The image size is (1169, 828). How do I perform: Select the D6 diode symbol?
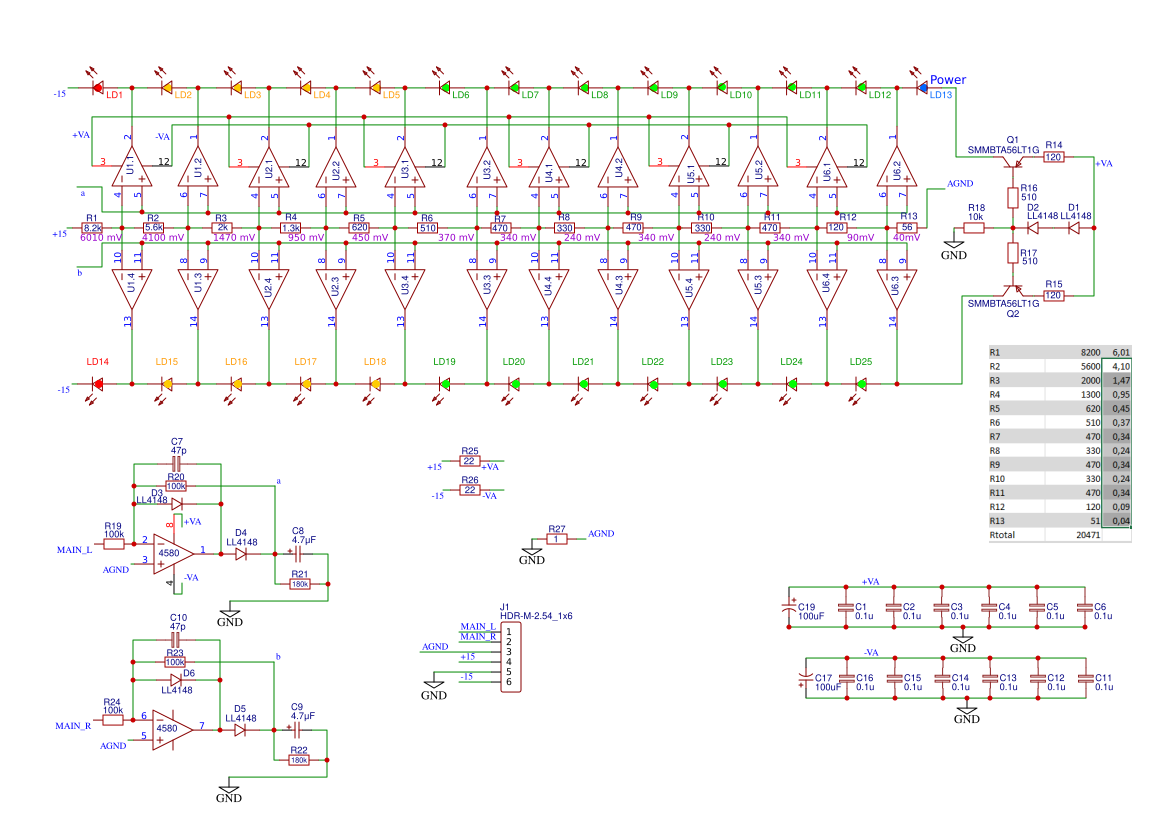click(175, 680)
